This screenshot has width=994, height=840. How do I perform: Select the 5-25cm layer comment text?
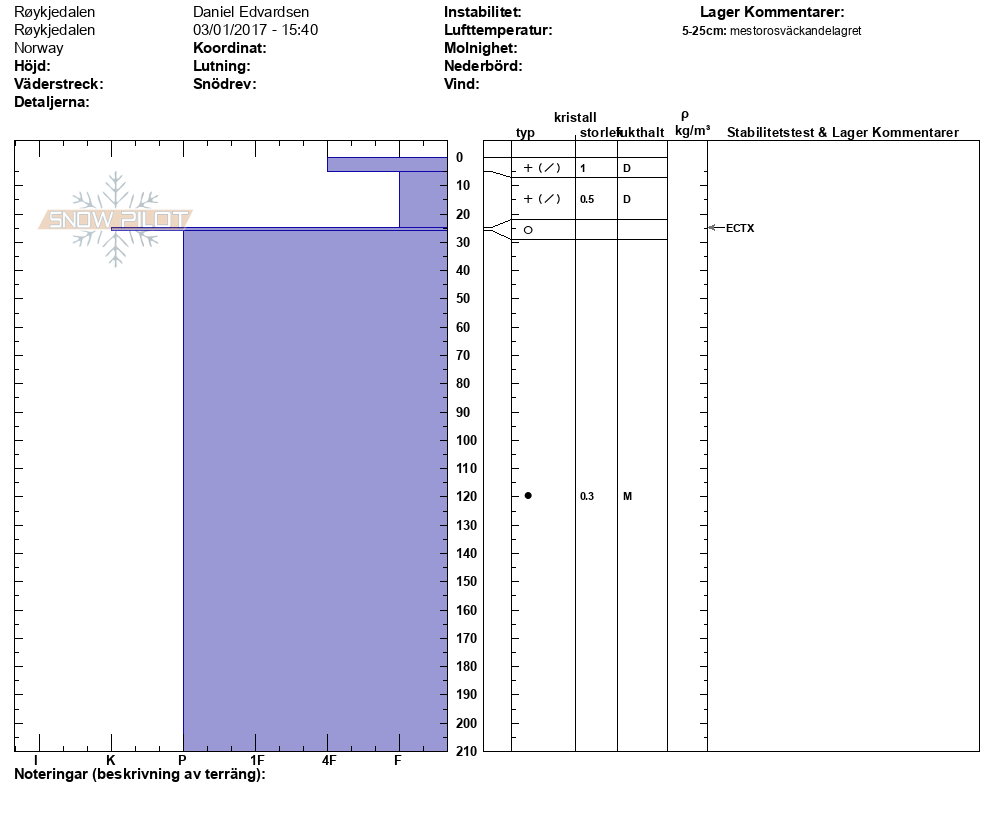point(771,31)
